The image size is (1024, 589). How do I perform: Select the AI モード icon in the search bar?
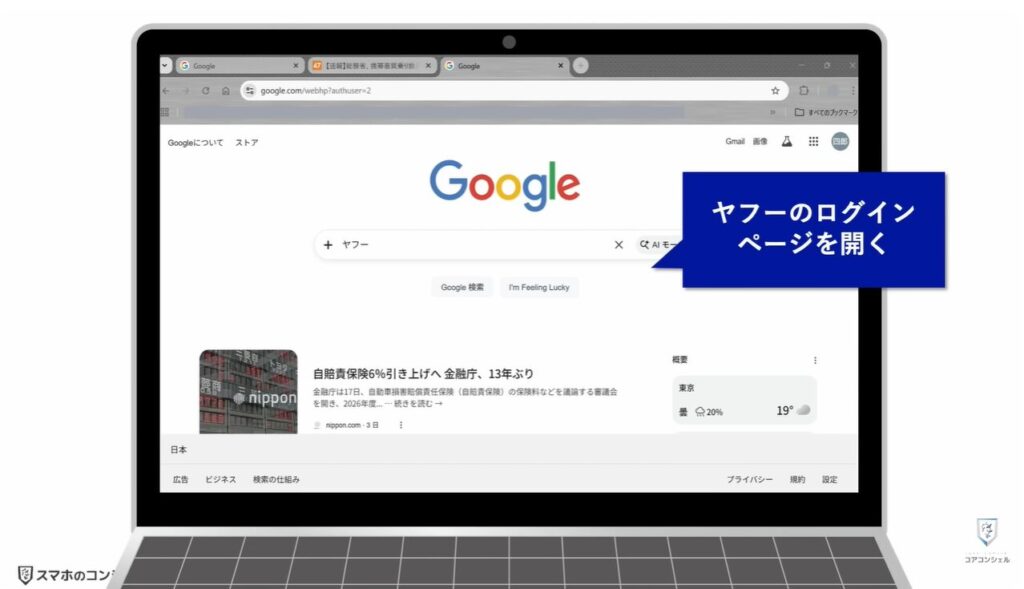(x=645, y=244)
